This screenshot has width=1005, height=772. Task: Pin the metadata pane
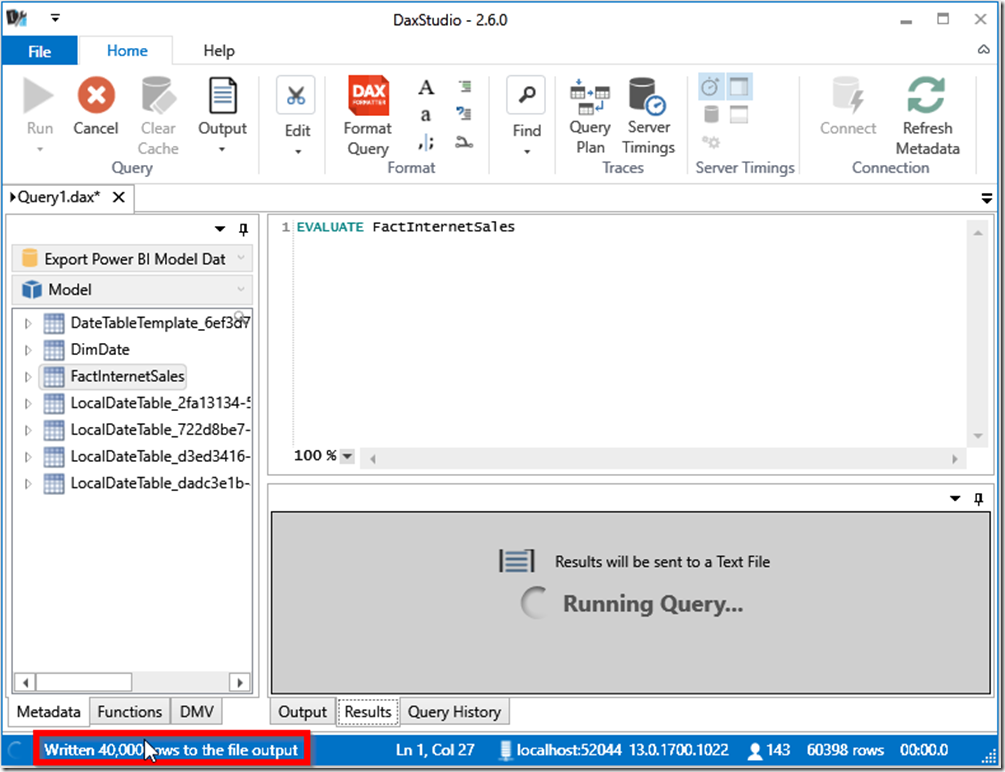click(243, 229)
